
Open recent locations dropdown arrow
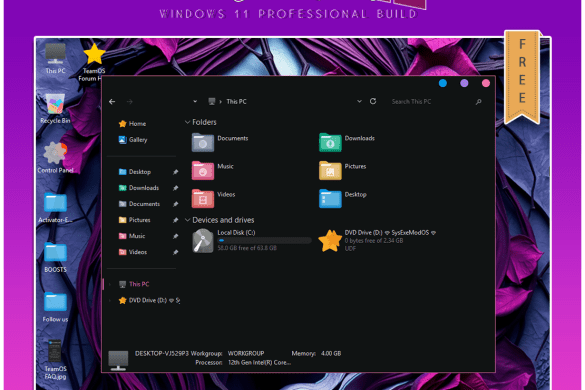pos(195,102)
